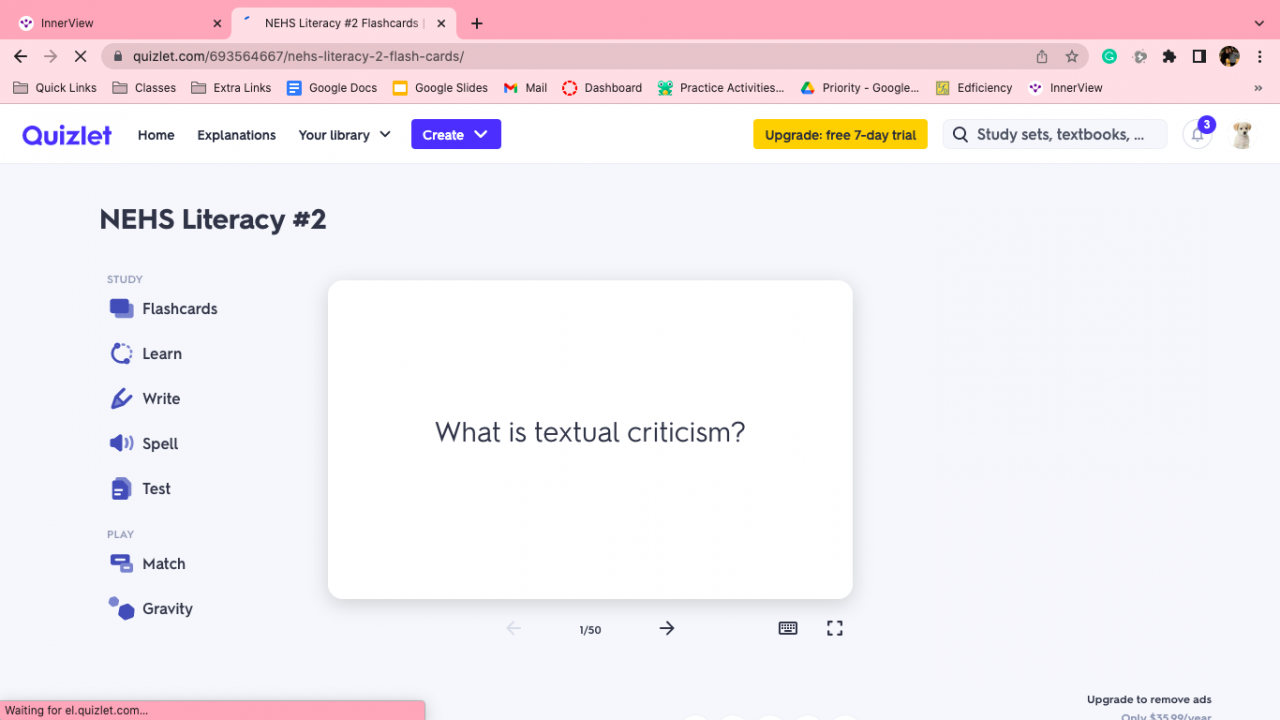Image resolution: width=1280 pixels, height=720 pixels.
Task: Start the free 7-day trial upgrade
Action: point(840,134)
